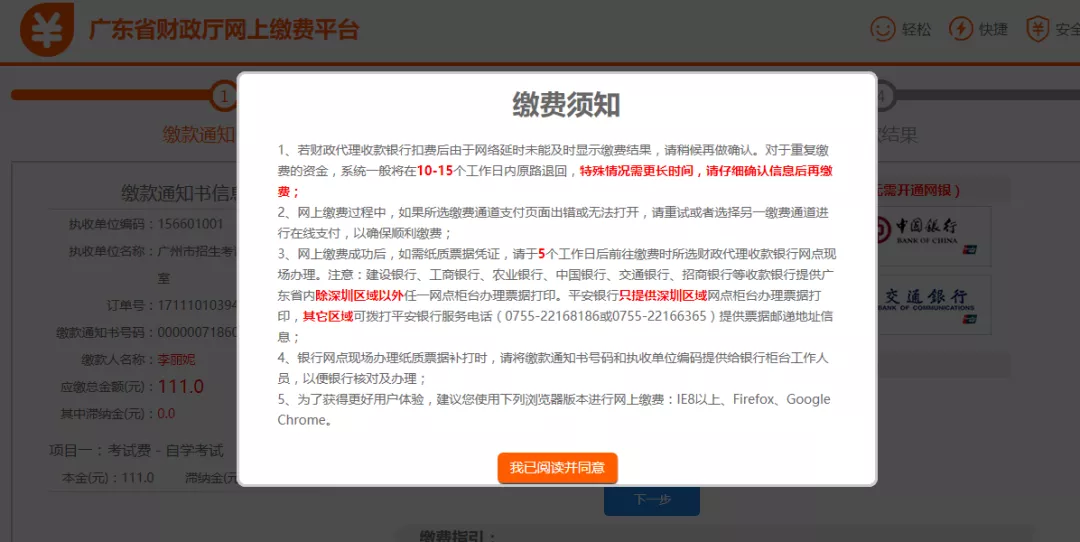This screenshot has width=1080, height=542.
Task: Click the shield 安全 icon
Action: pyautogui.click(x=1039, y=29)
